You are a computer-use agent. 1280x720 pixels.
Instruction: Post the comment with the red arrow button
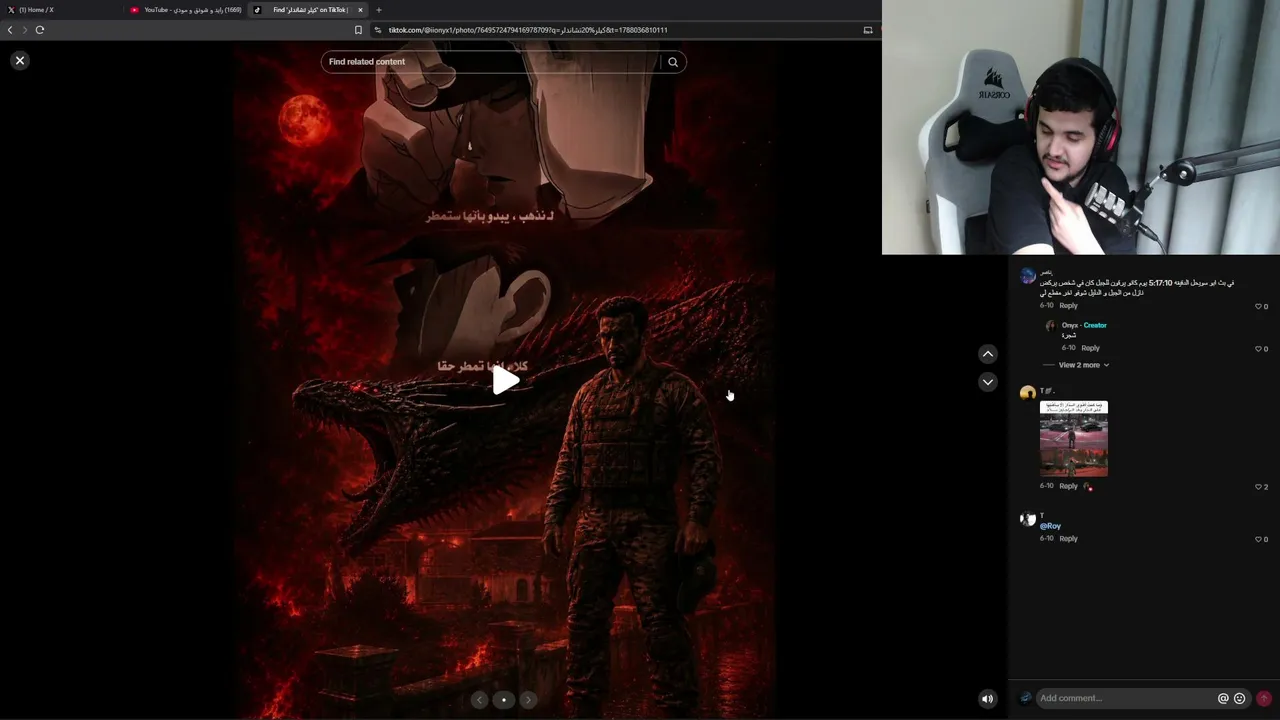click(1264, 699)
